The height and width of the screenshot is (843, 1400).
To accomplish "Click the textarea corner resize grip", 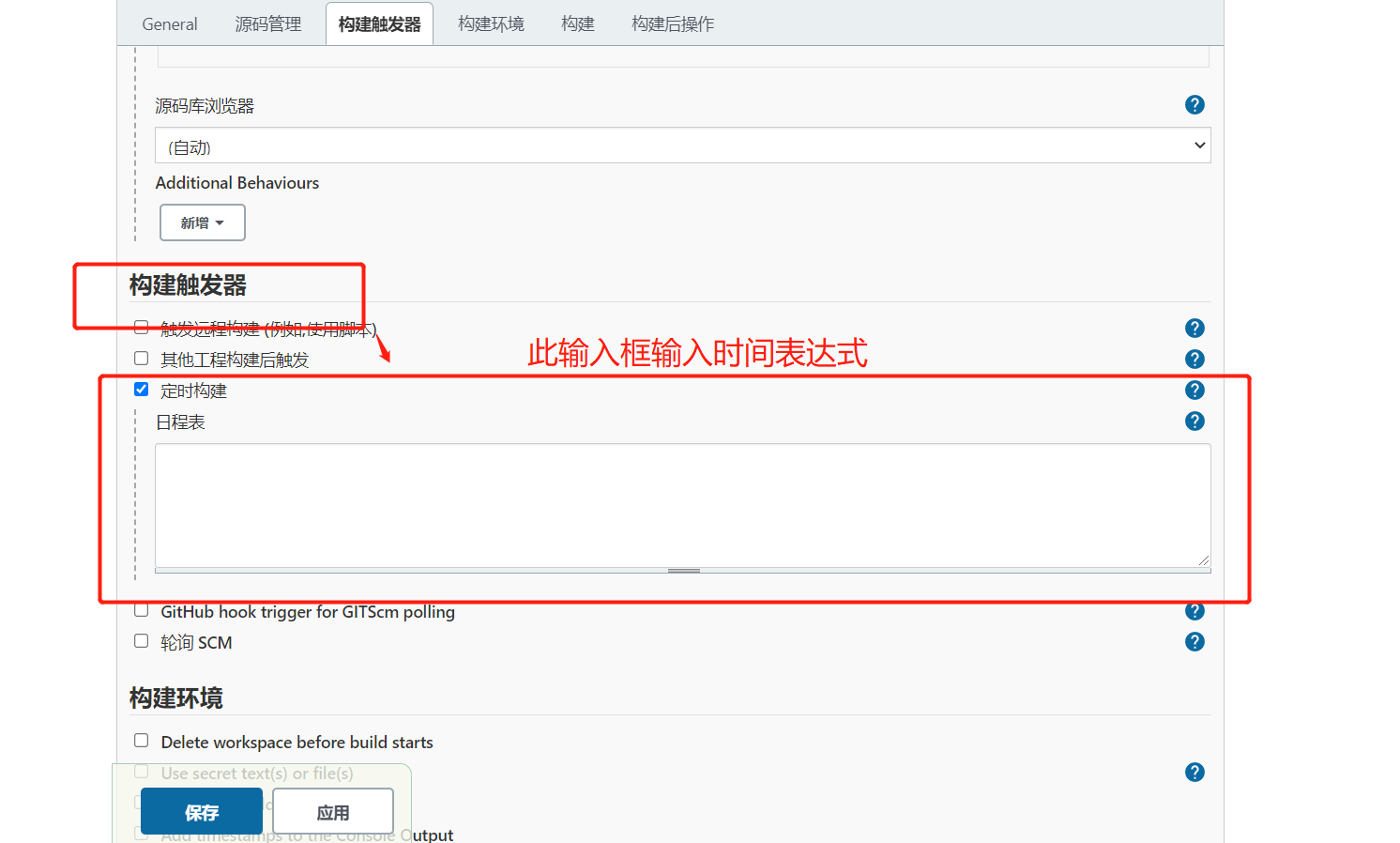I will [x=1204, y=560].
